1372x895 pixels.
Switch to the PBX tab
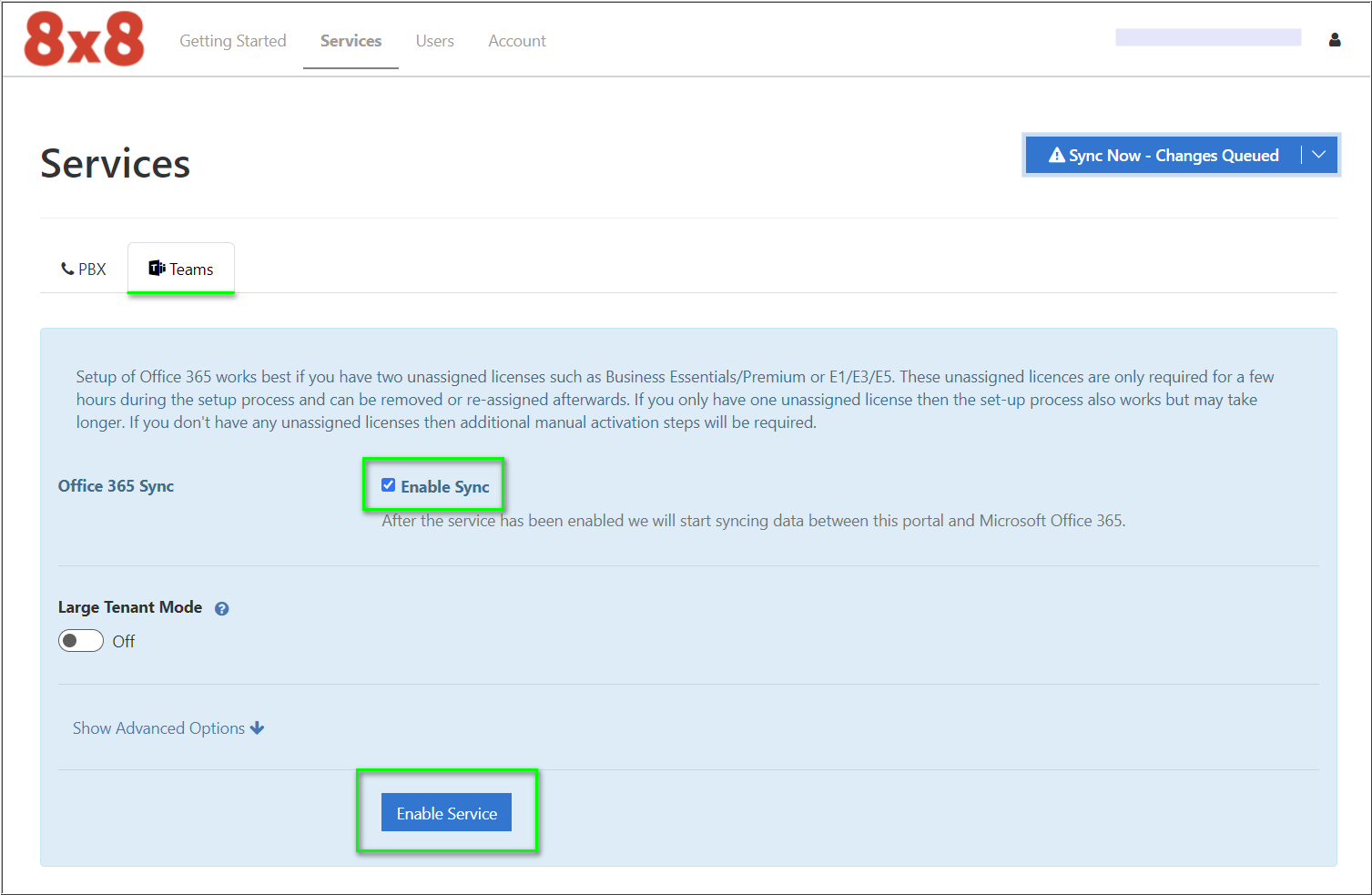pyautogui.click(x=83, y=268)
